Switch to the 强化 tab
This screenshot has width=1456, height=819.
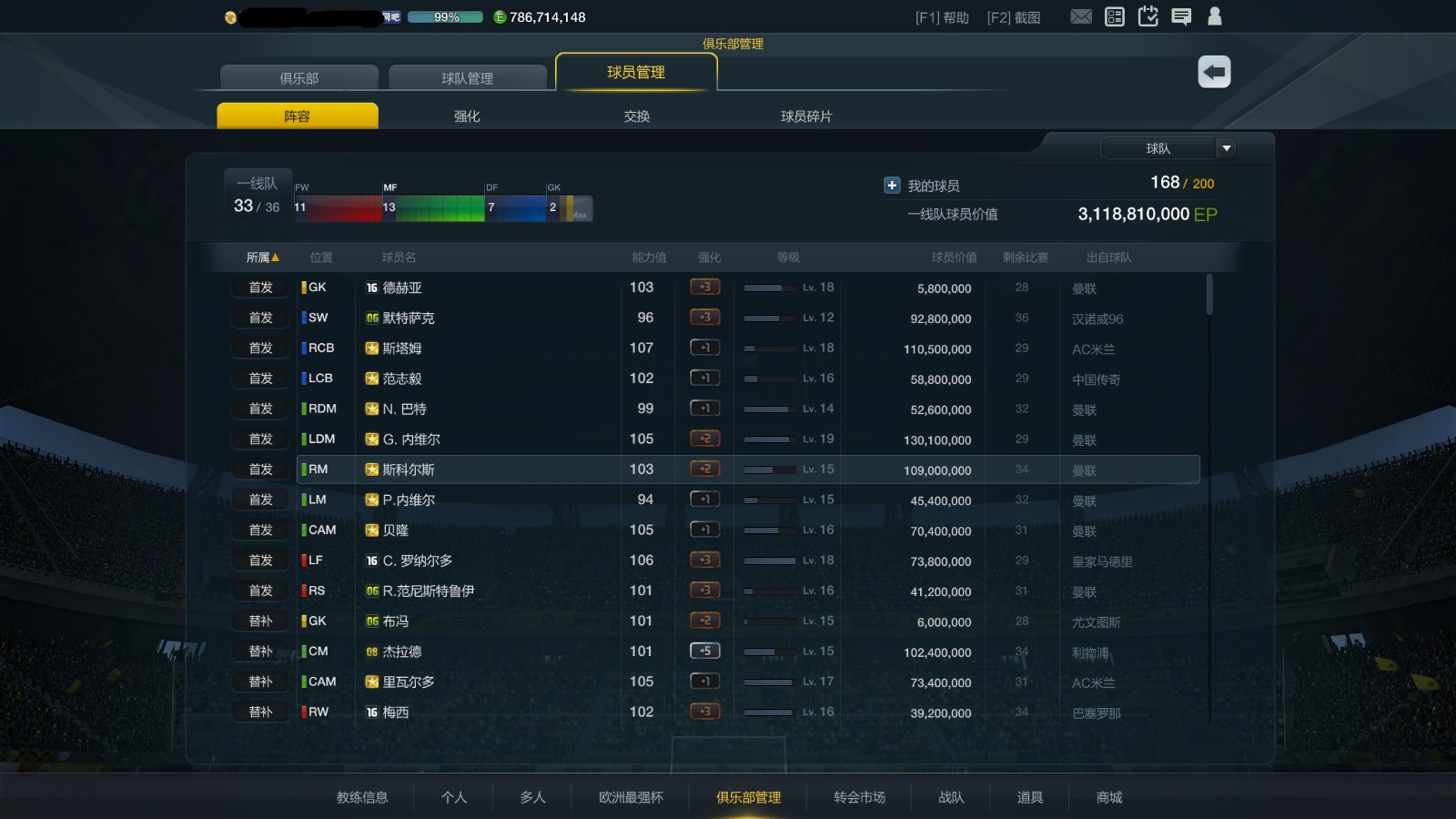466,116
